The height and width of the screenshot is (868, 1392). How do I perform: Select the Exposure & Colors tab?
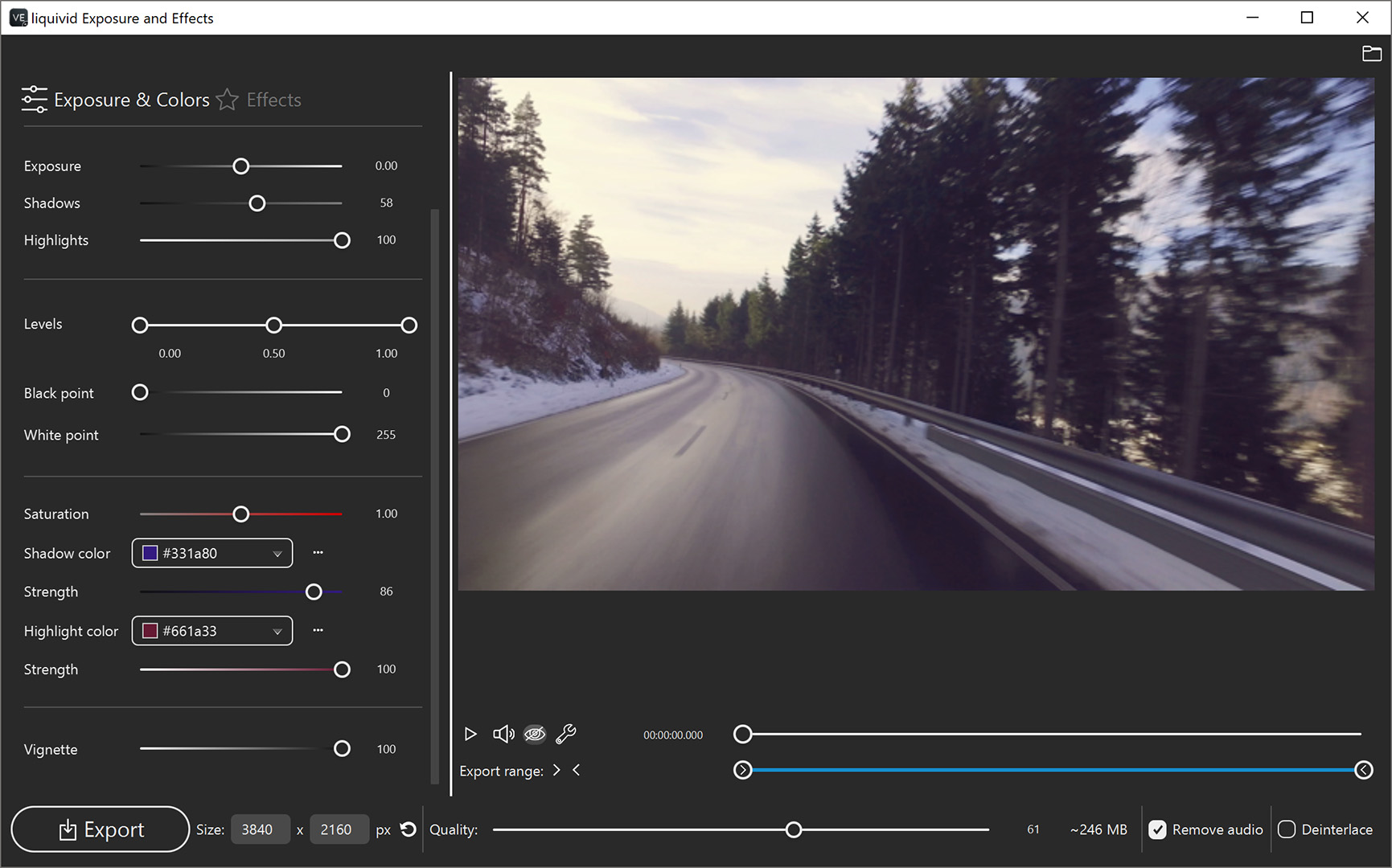tap(132, 100)
